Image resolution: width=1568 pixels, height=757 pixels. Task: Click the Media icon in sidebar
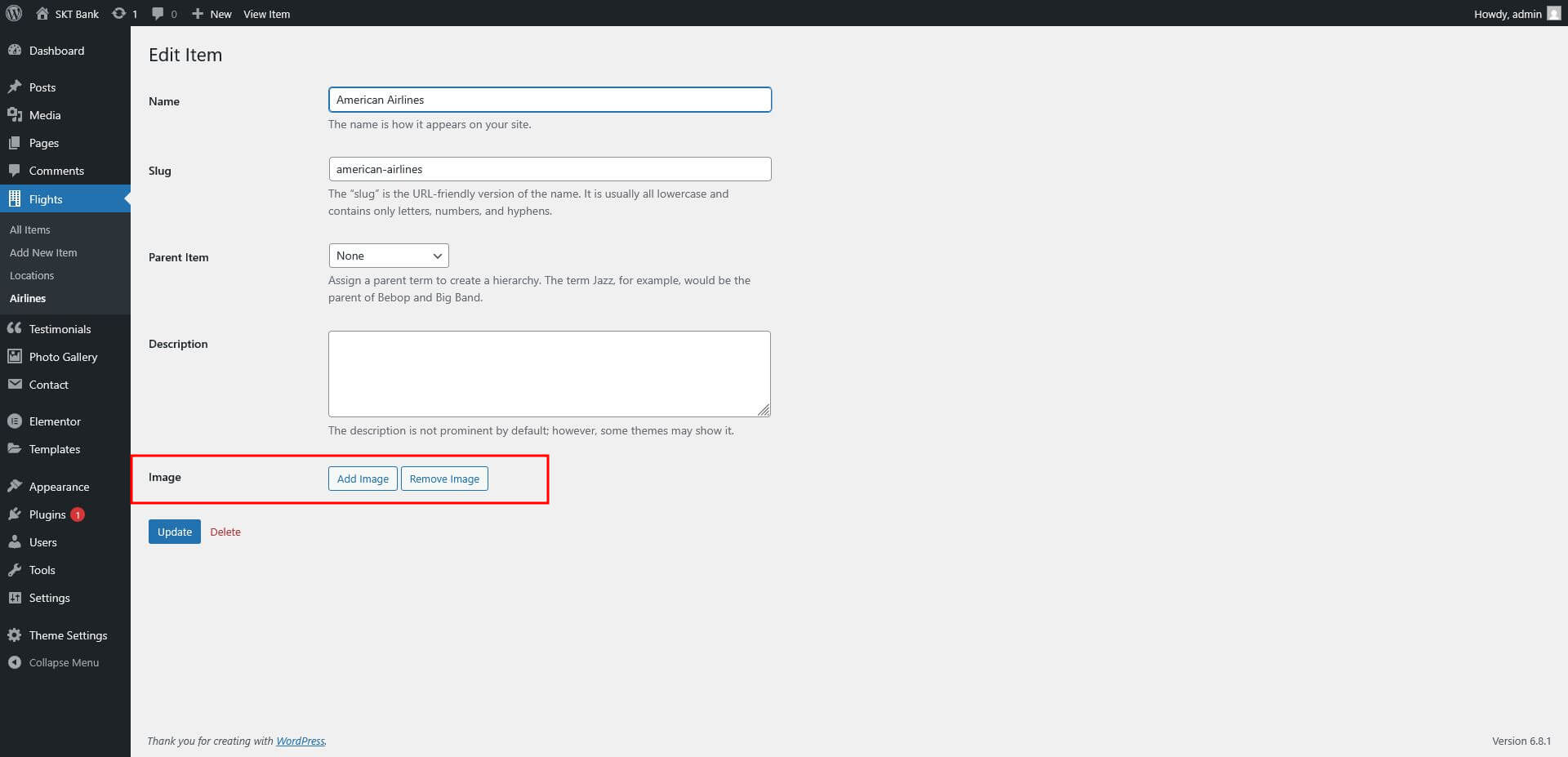[15, 115]
